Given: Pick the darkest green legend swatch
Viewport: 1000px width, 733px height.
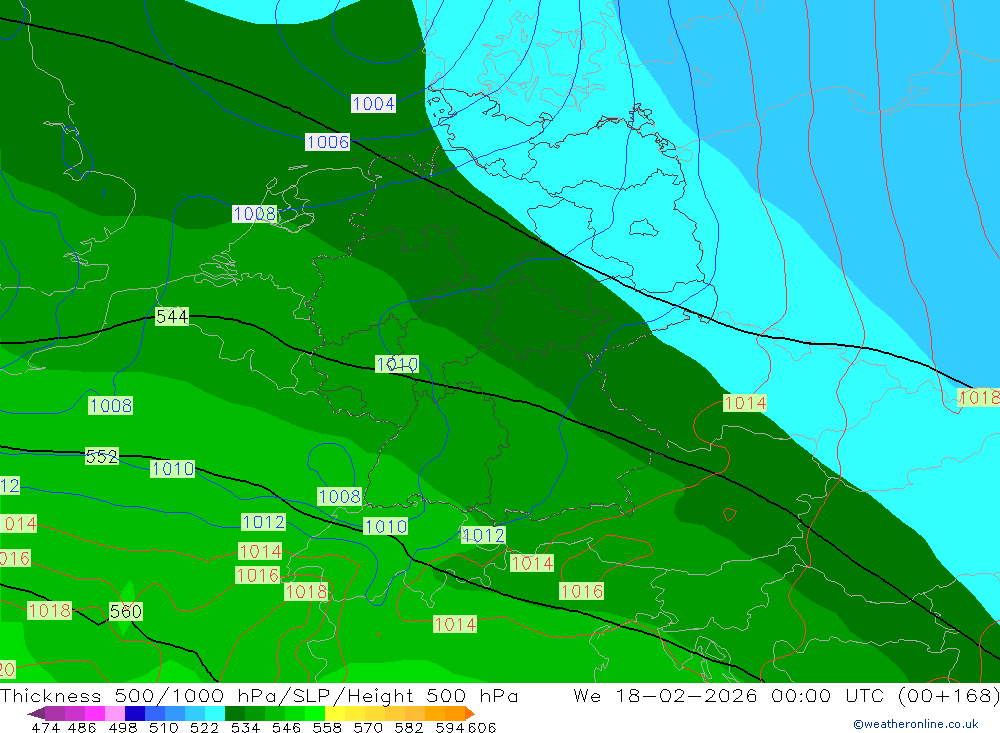Looking at the screenshot, I should tap(235, 713).
